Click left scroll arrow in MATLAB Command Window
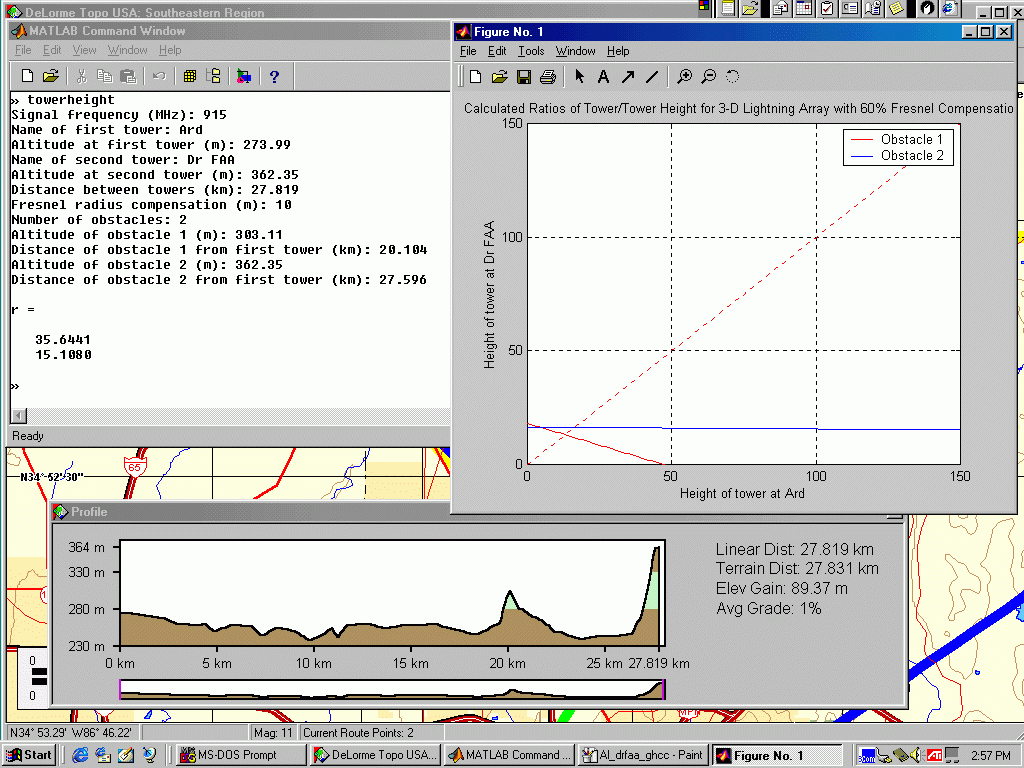Image resolution: width=1024 pixels, height=768 pixels. (x=19, y=415)
